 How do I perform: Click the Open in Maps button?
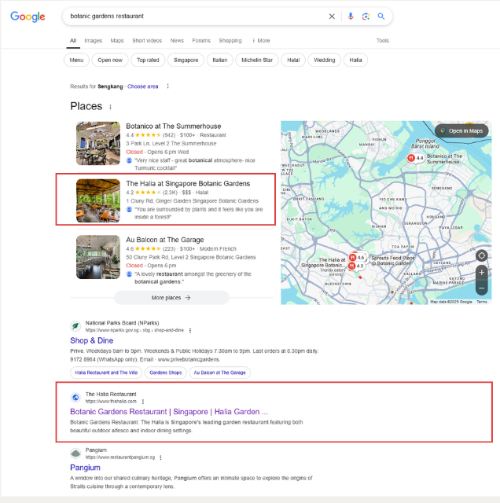[462, 131]
